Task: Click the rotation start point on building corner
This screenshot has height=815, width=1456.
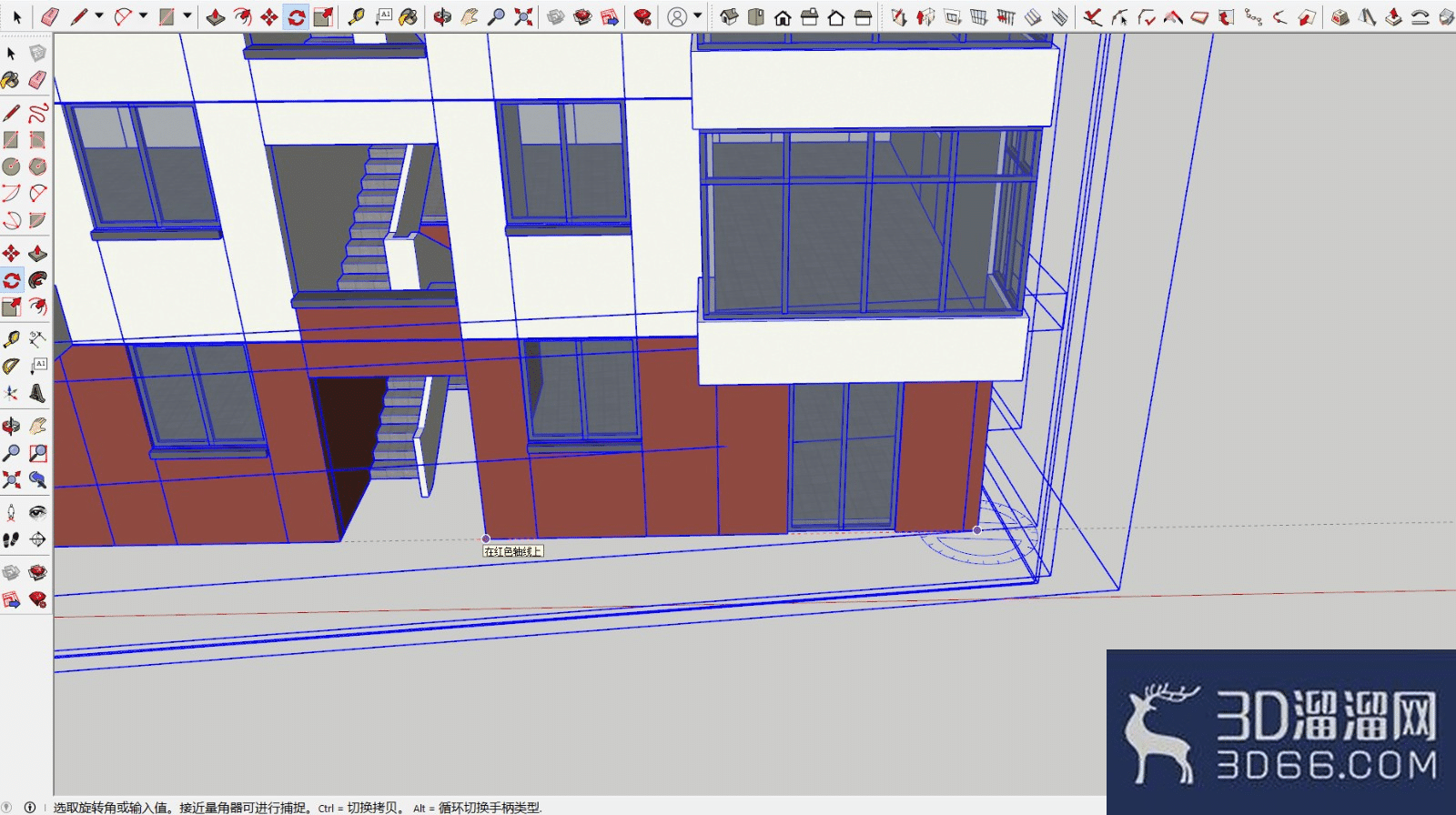Action: [x=485, y=538]
